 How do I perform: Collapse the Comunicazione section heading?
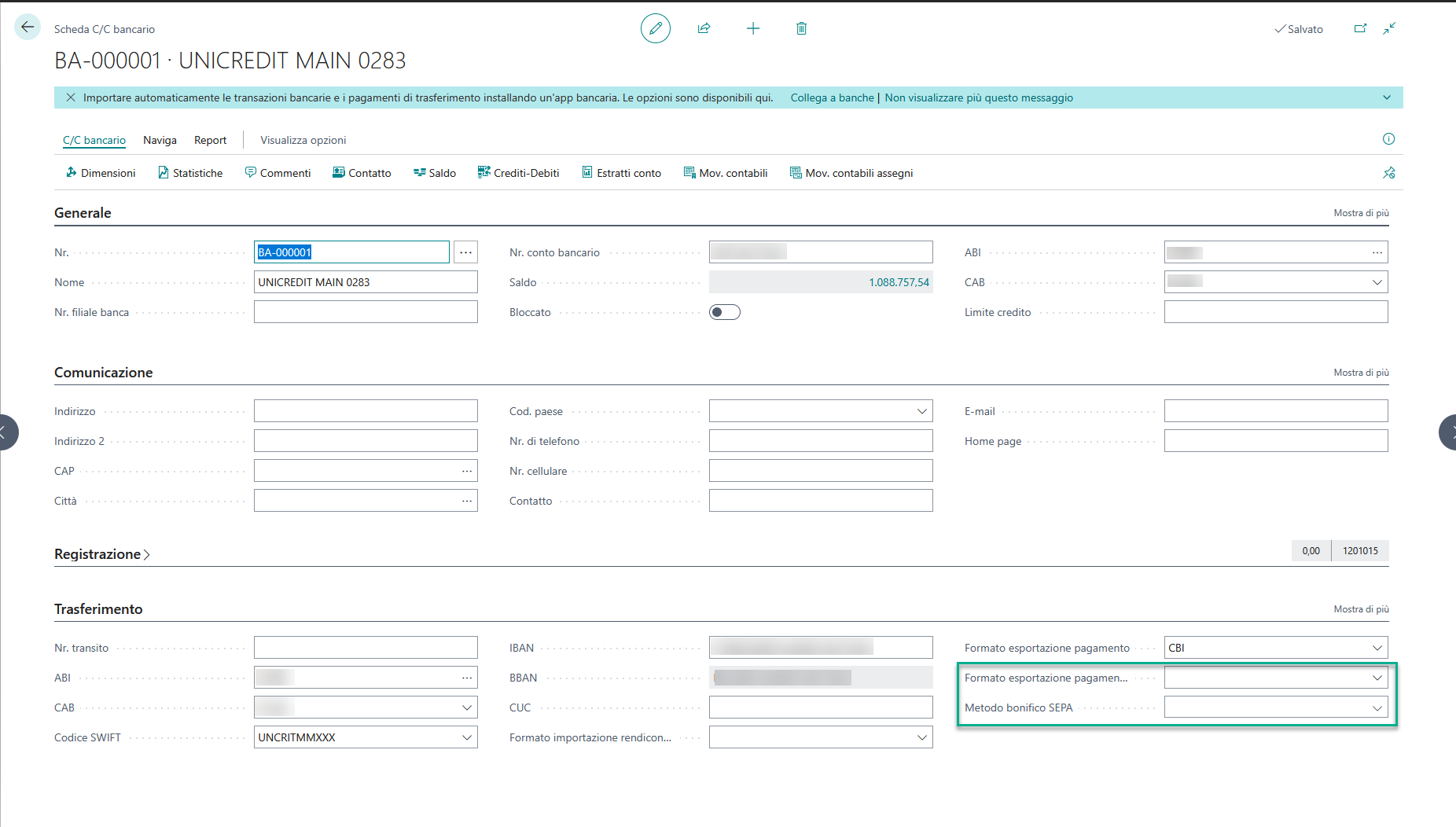(x=103, y=373)
